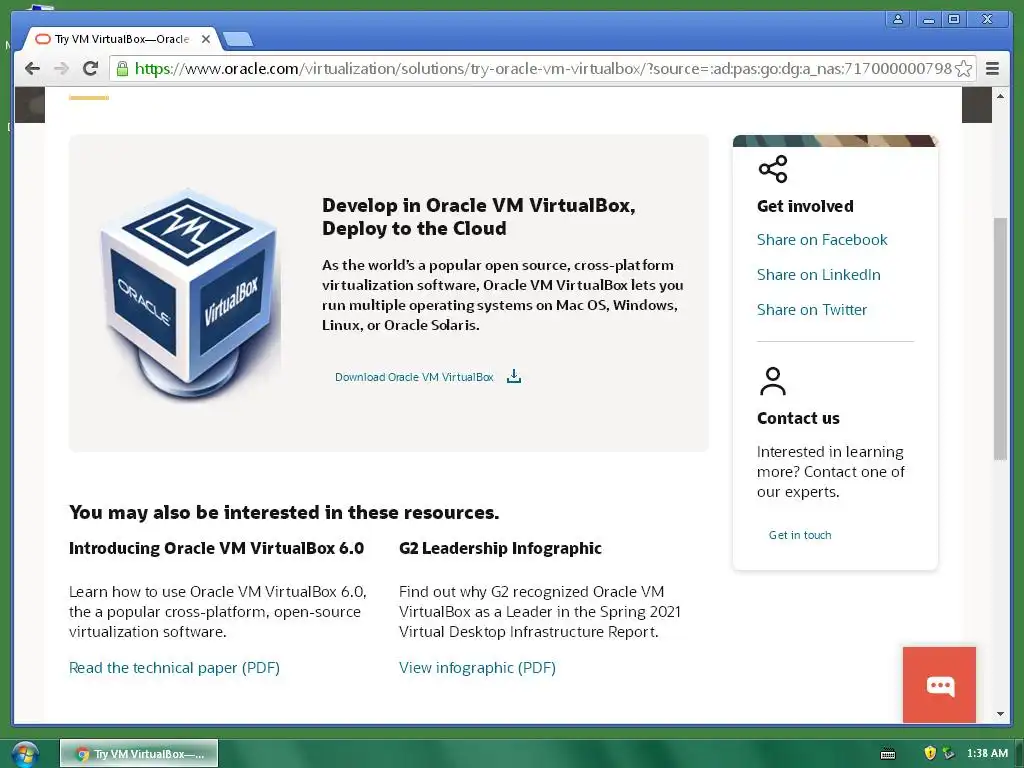1024x768 pixels.
Task: Minimize the Chrome window
Action: (x=927, y=19)
